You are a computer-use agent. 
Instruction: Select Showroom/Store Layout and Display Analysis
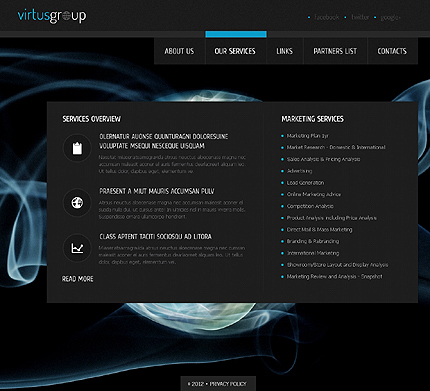337,265
